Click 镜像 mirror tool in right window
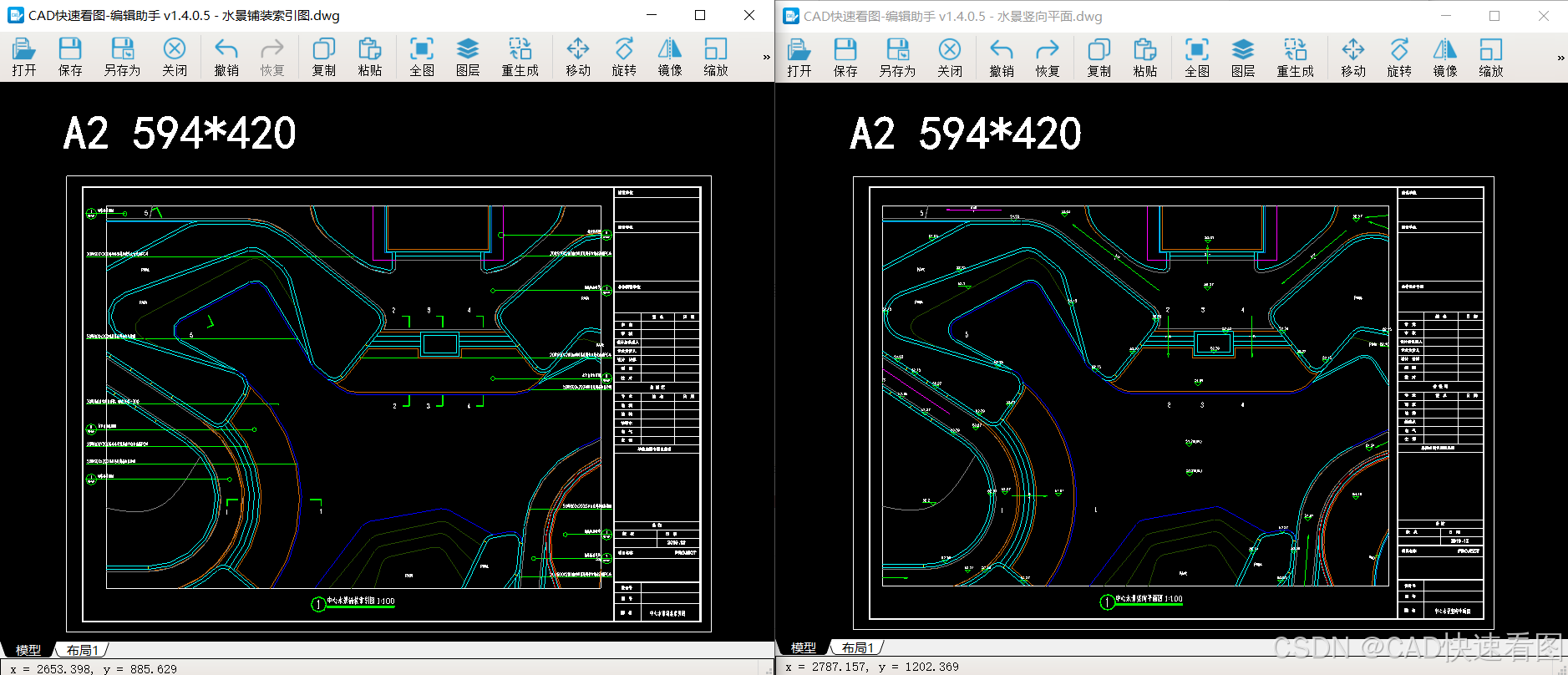Image resolution: width=1568 pixels, height=675 pixels. pos(1445,58)
